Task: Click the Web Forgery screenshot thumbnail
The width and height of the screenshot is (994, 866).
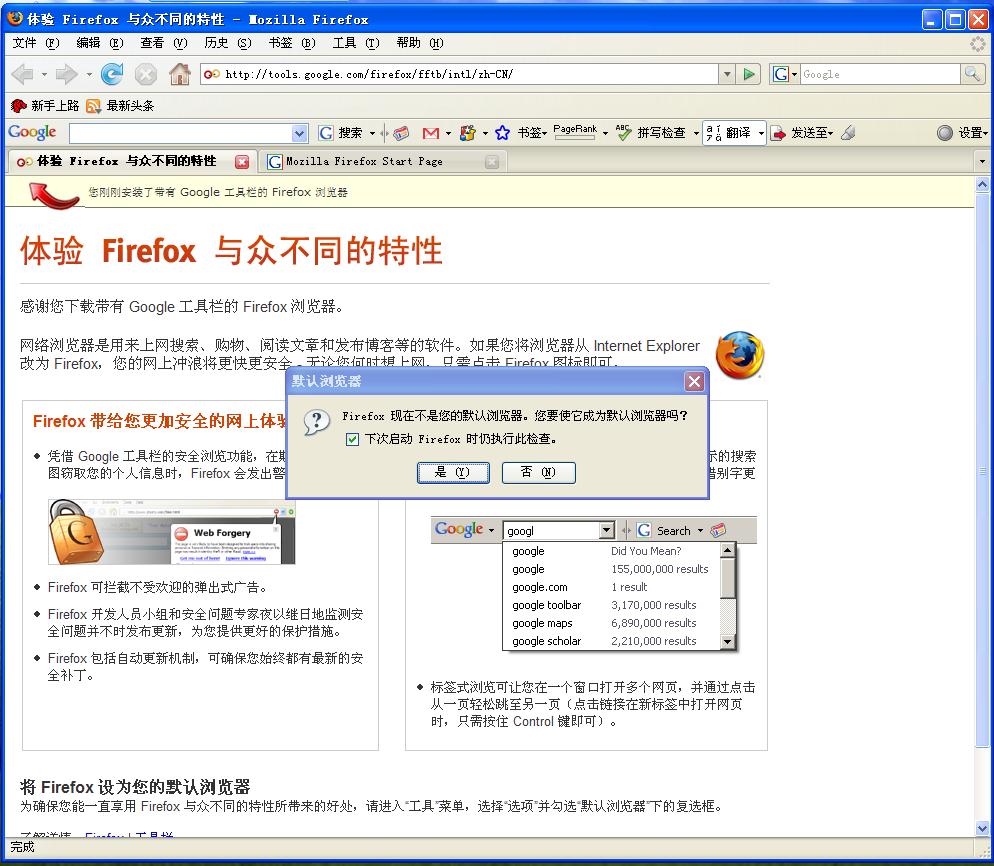Action: 172,532
